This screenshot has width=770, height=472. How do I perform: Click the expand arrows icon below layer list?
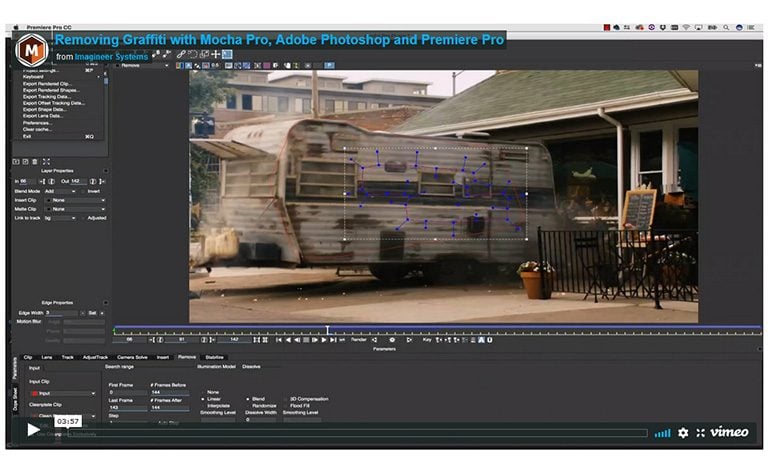point(46,161)
